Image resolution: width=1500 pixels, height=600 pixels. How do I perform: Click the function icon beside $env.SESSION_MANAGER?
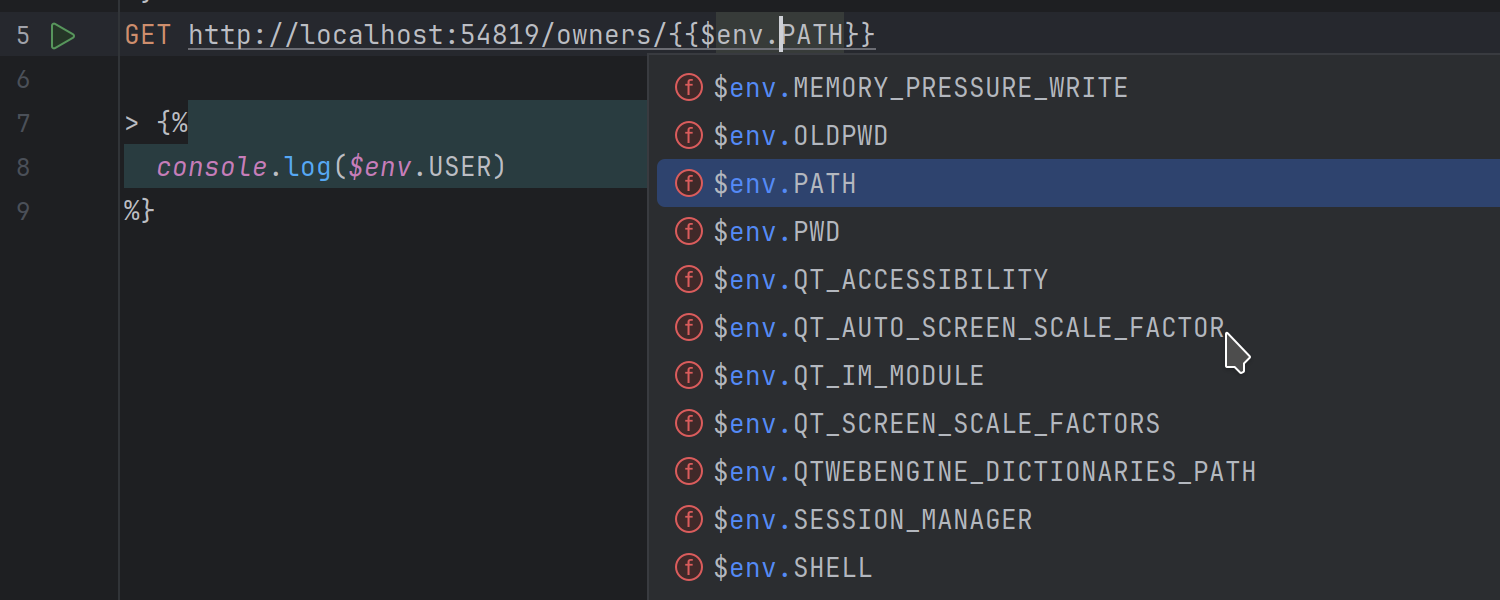point(688,519)
